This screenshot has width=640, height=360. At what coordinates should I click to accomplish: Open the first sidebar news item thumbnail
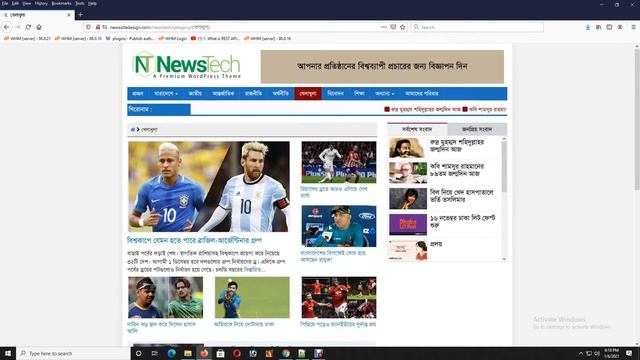pyautogui.click(x=408, y=148)
